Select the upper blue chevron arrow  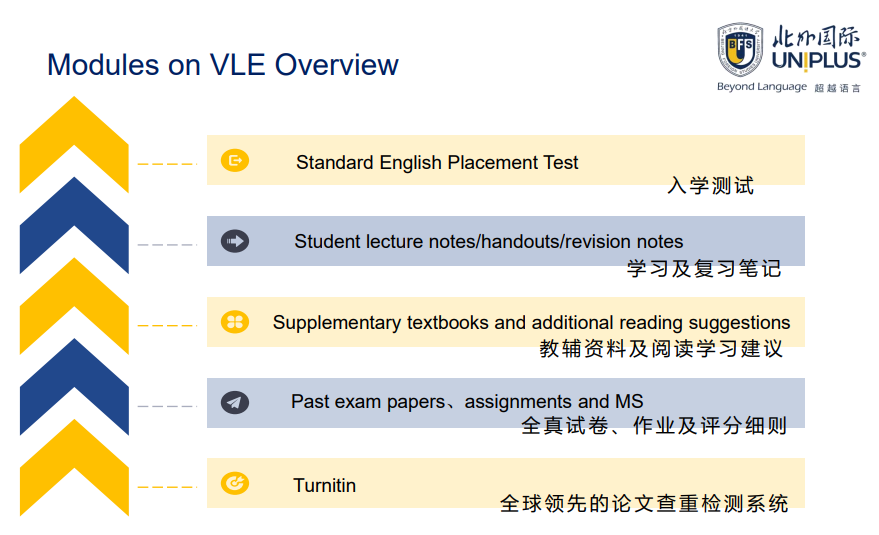coord(74,225)
